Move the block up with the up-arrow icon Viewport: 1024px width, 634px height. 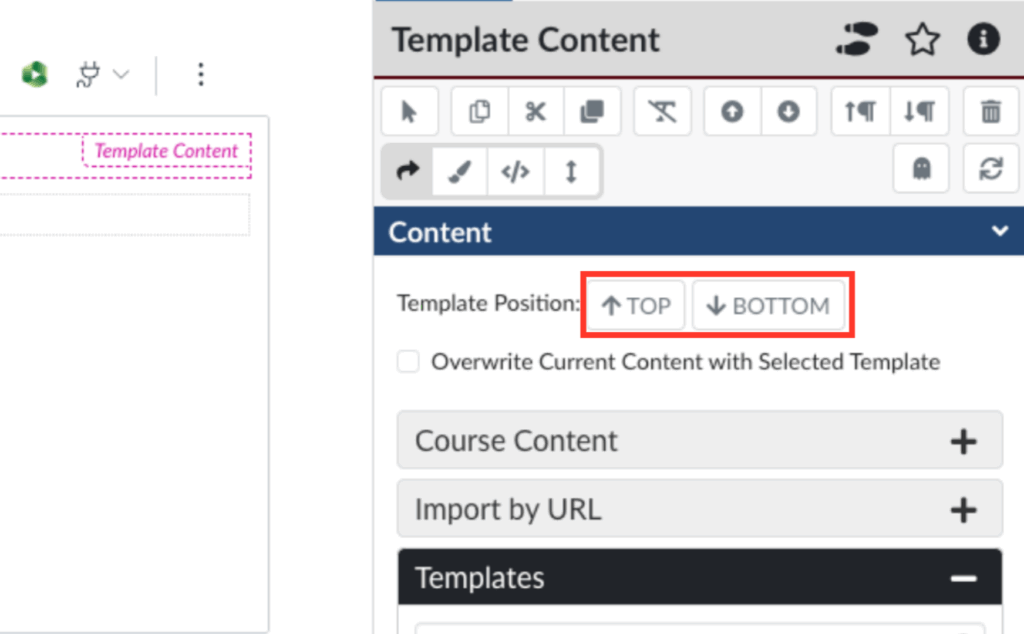[731, 111]
